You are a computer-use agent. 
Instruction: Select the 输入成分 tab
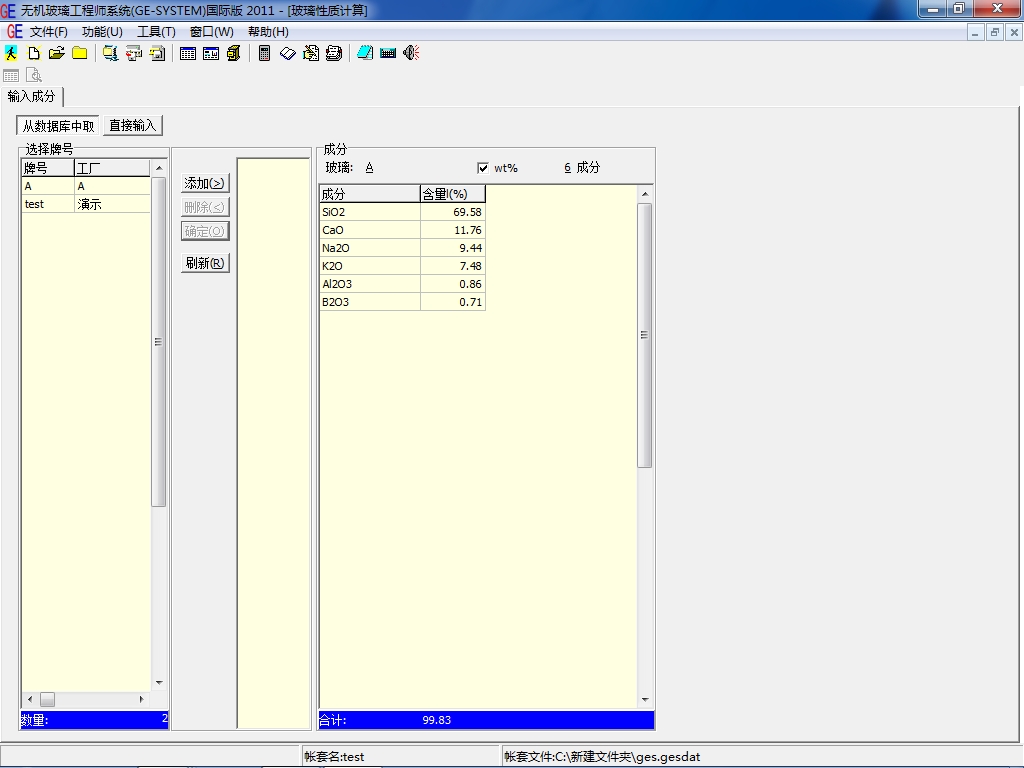click(x=31, y=97)
